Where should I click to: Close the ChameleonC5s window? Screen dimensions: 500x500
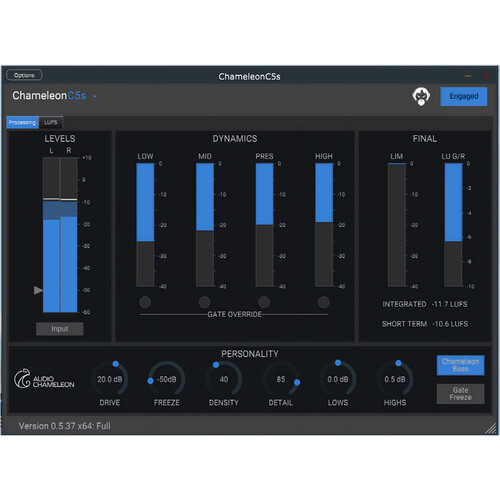(486, 76)
